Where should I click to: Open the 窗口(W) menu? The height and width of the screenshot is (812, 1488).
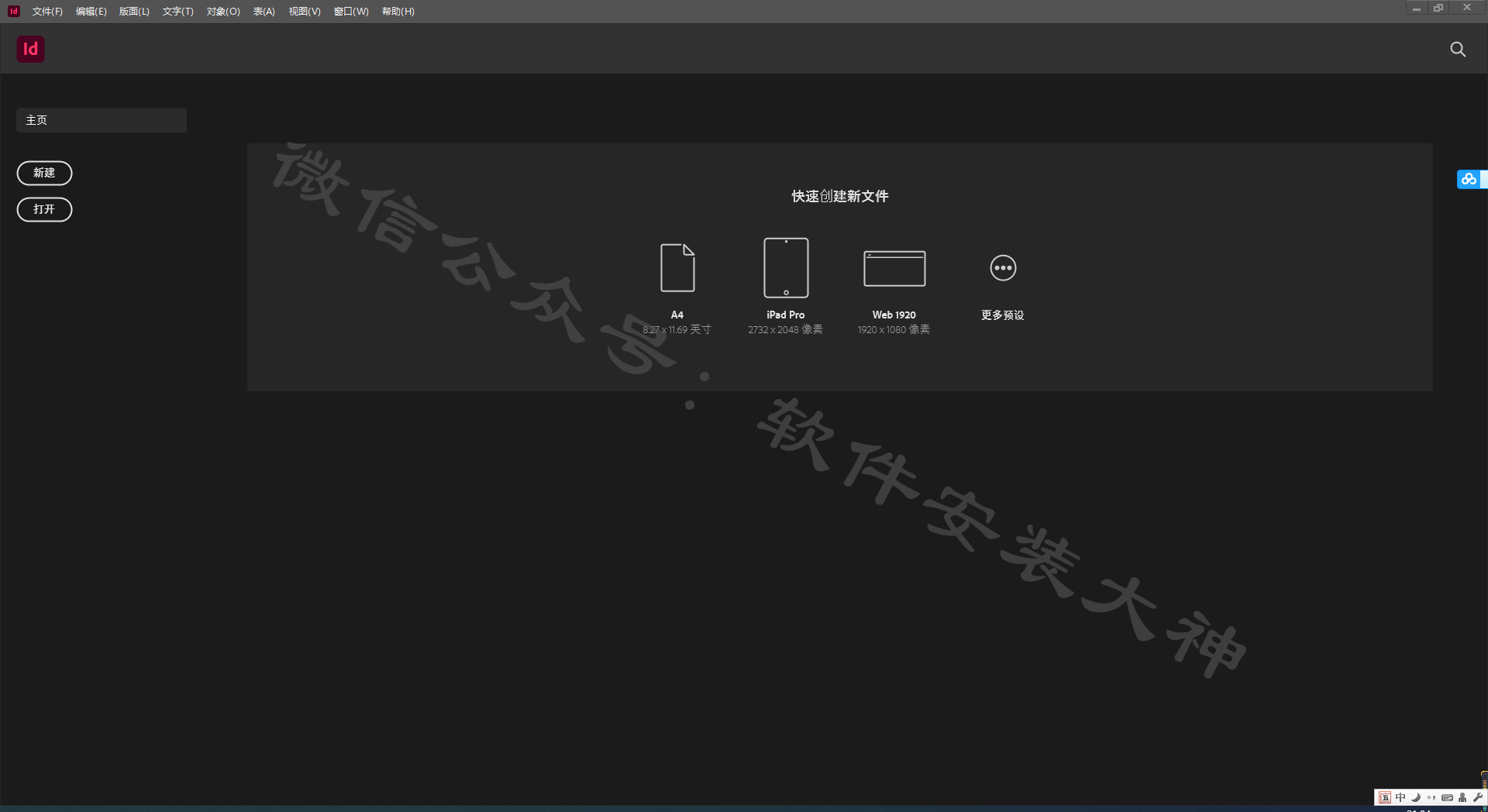pyautogui.click(x=351, y=12)
